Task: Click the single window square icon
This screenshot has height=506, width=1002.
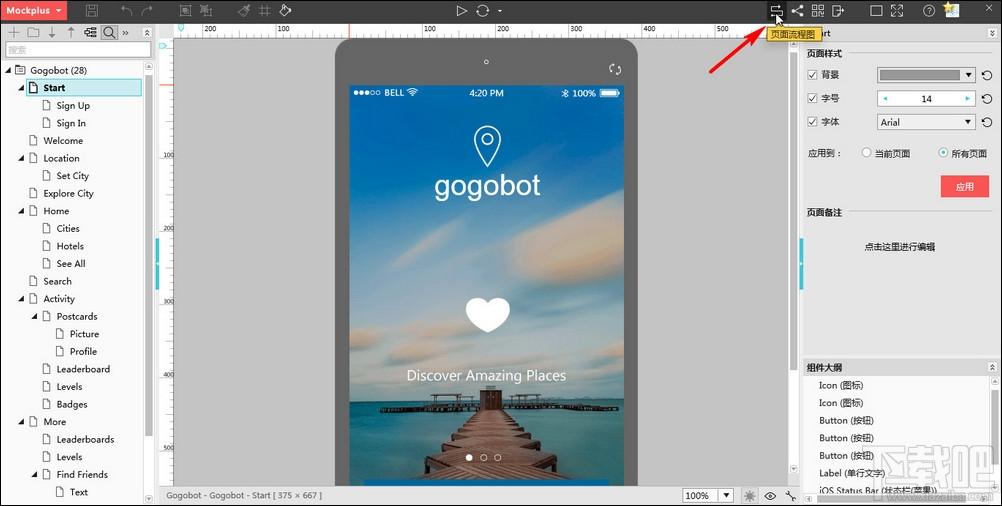Action: (876, 10)
